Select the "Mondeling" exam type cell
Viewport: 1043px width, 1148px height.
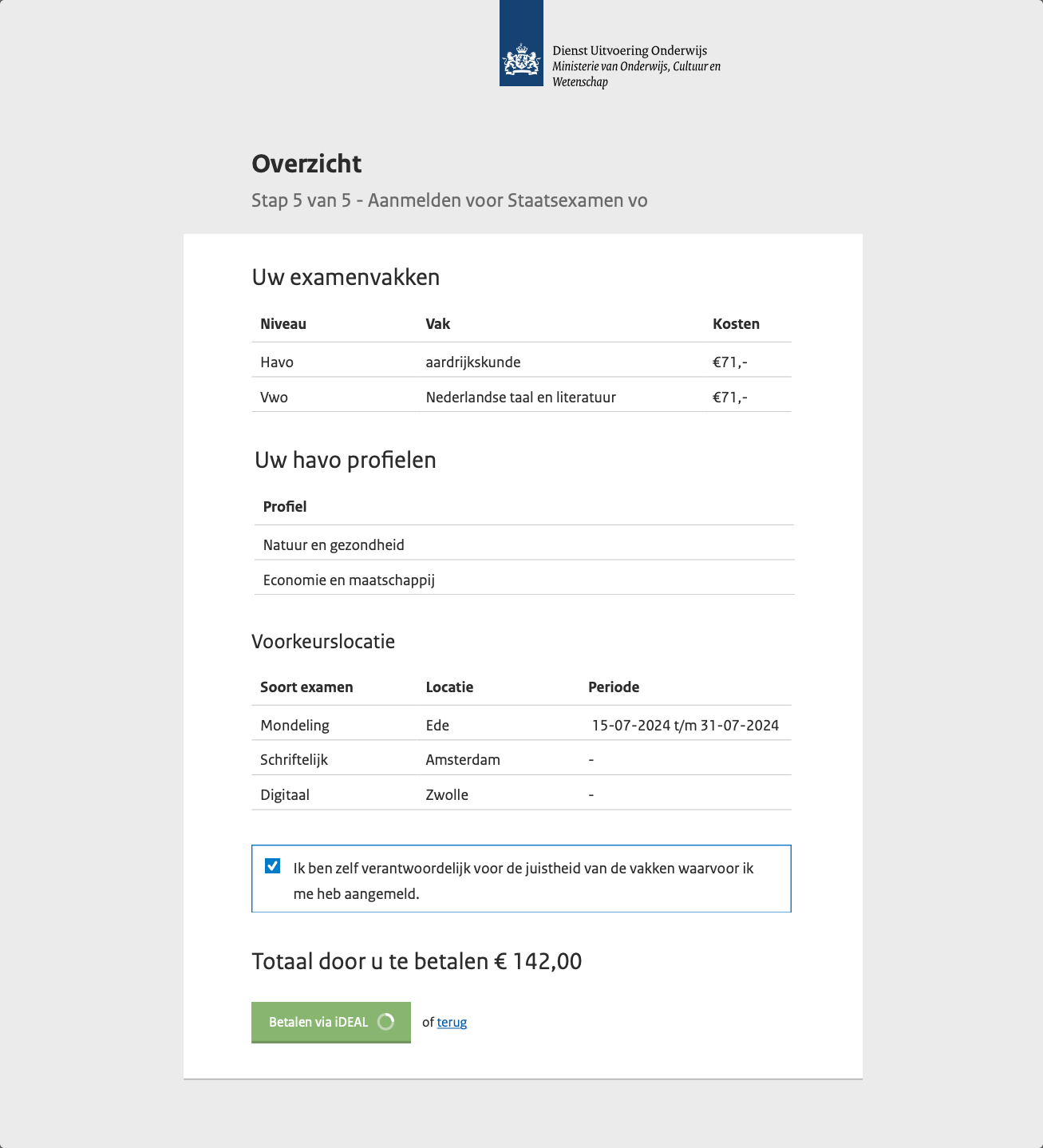pos(294,726)
